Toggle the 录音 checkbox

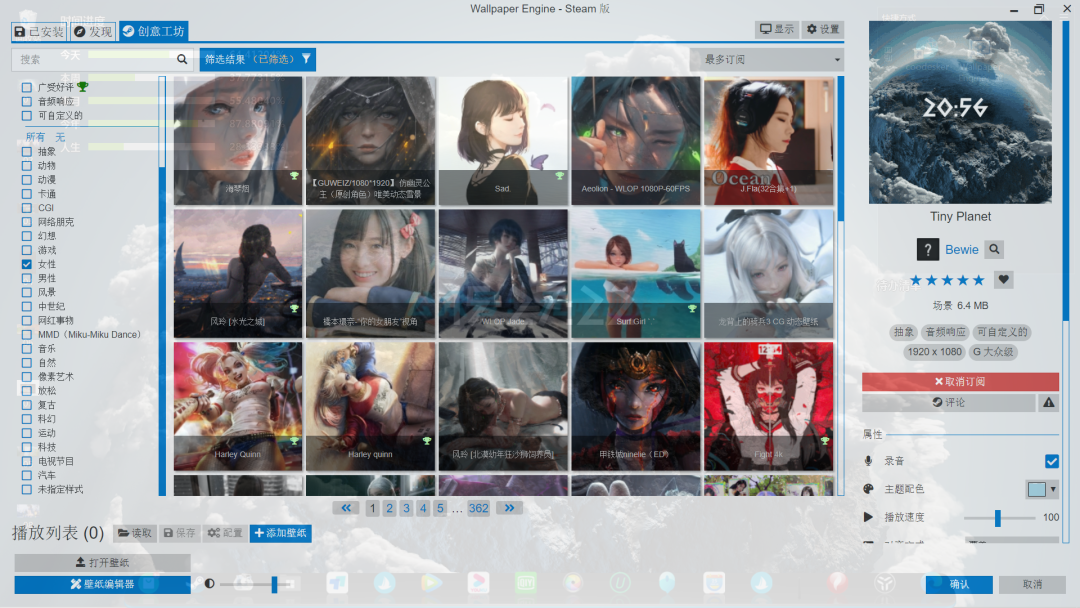1051,461
